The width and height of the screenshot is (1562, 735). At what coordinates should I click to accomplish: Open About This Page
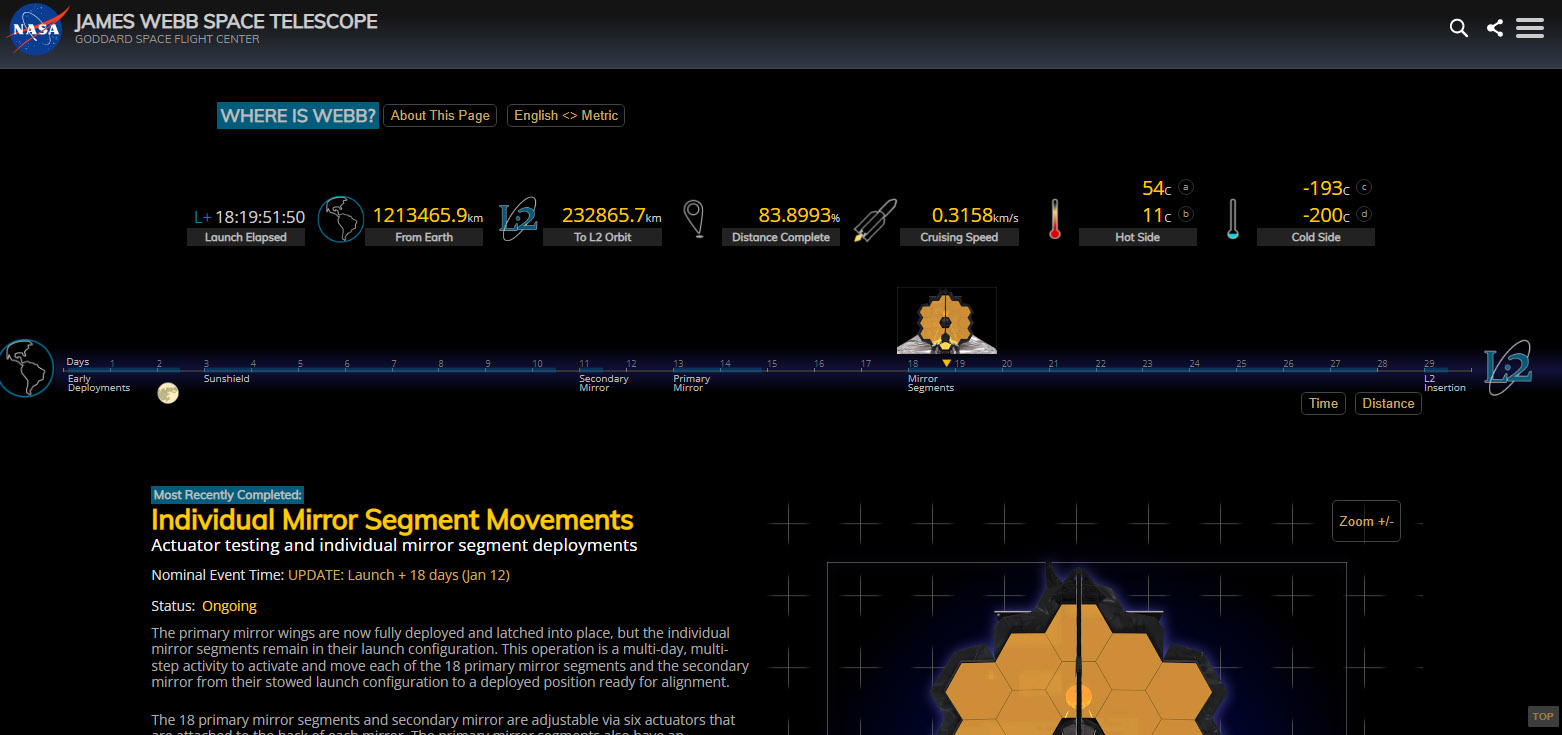coord(440,116)
